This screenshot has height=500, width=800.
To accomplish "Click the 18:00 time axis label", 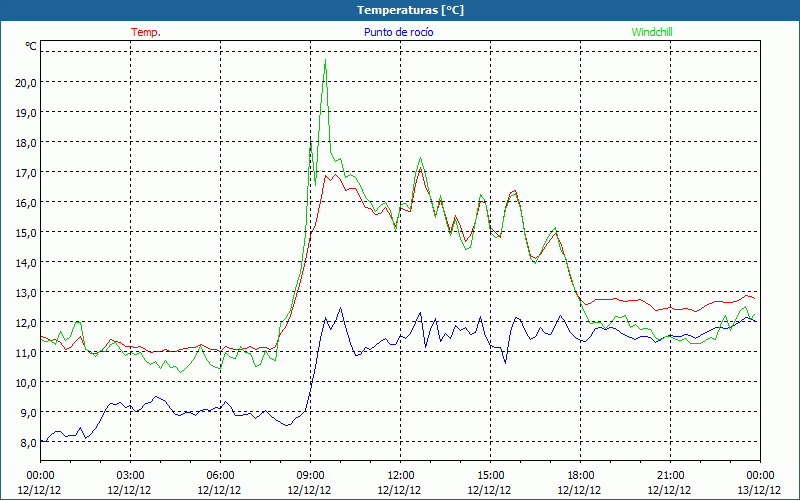I will coord(581,475).
